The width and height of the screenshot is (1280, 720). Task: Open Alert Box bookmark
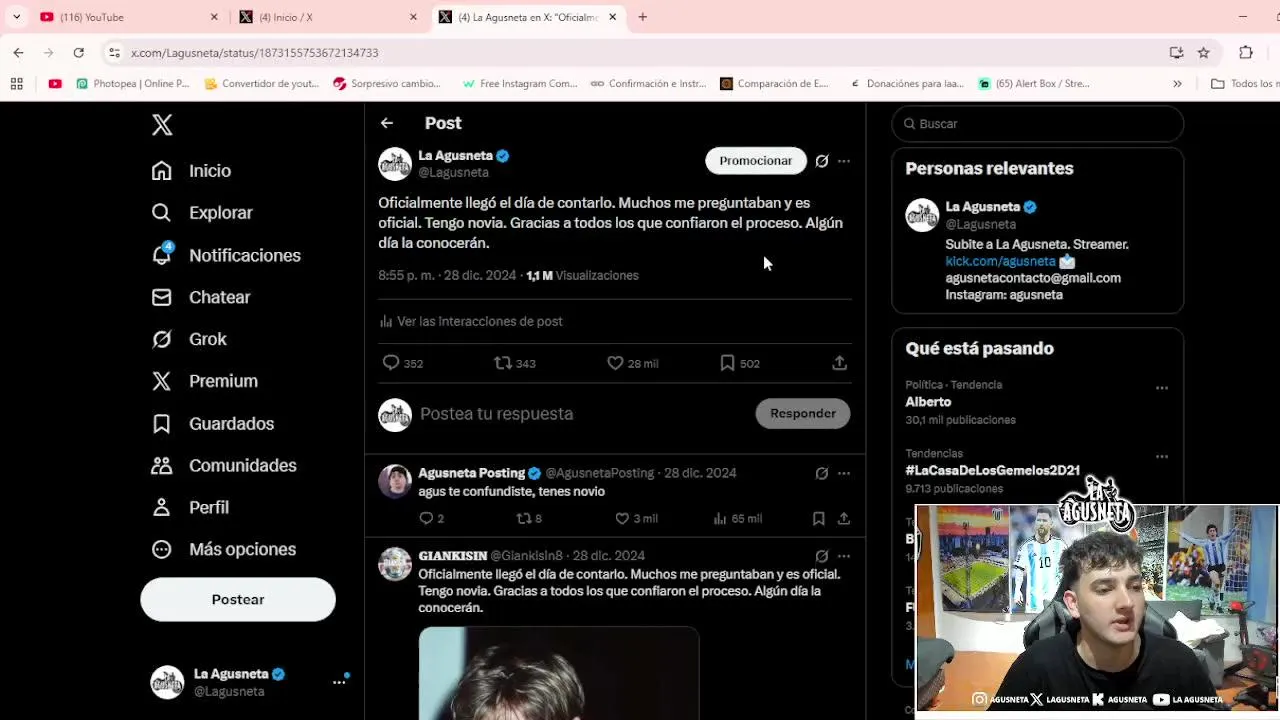pyautogui.click(x=1035, y=84)
